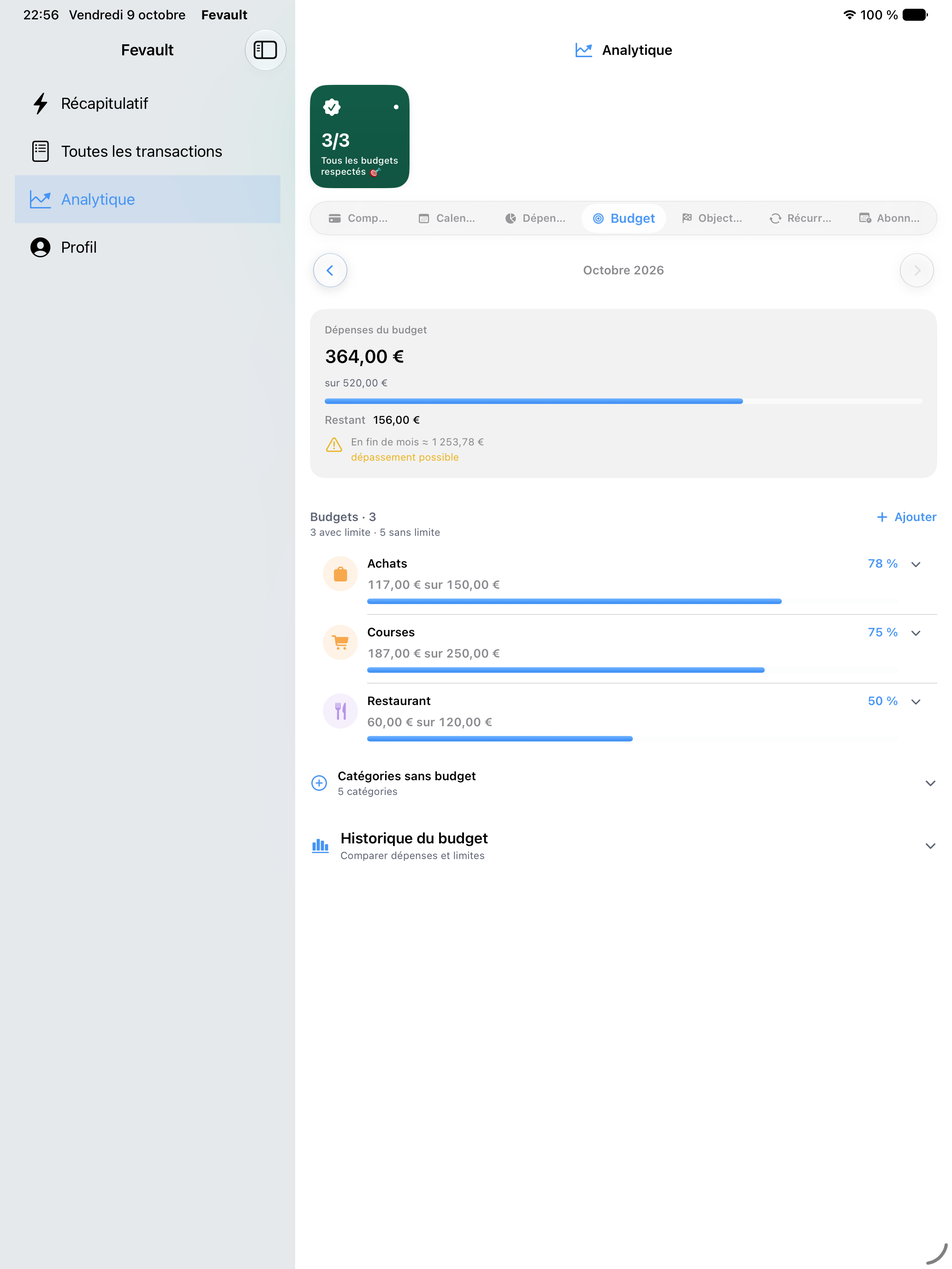Open the 3/3 budgets respected card
The width and height of the screenshot is (952, 1269).
click(x=360, y=136)
